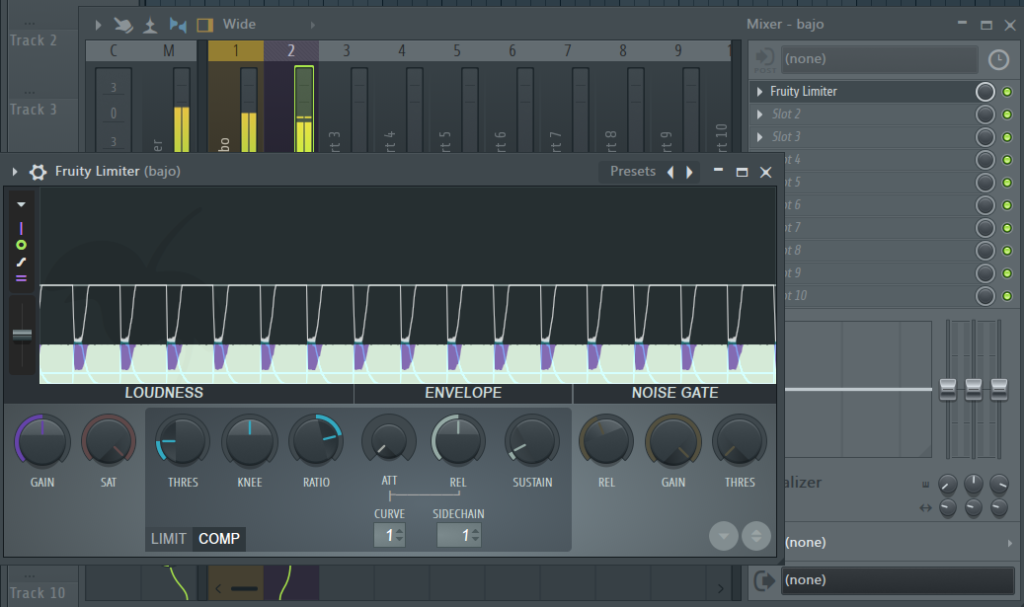Click the mixer track latency clock icon

tap(998, 59)
